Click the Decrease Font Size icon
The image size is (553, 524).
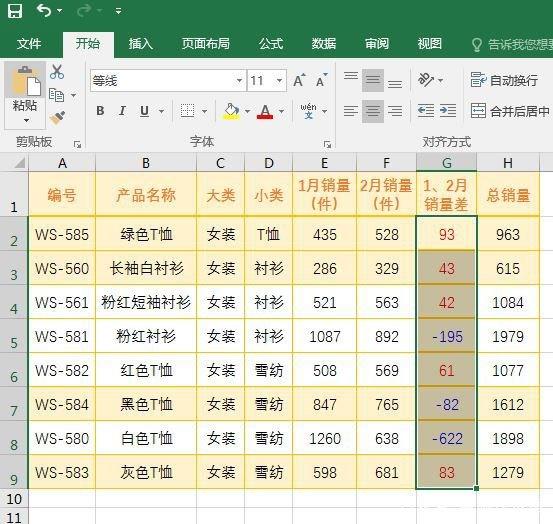pyautogui.click(x=321, y=81)
